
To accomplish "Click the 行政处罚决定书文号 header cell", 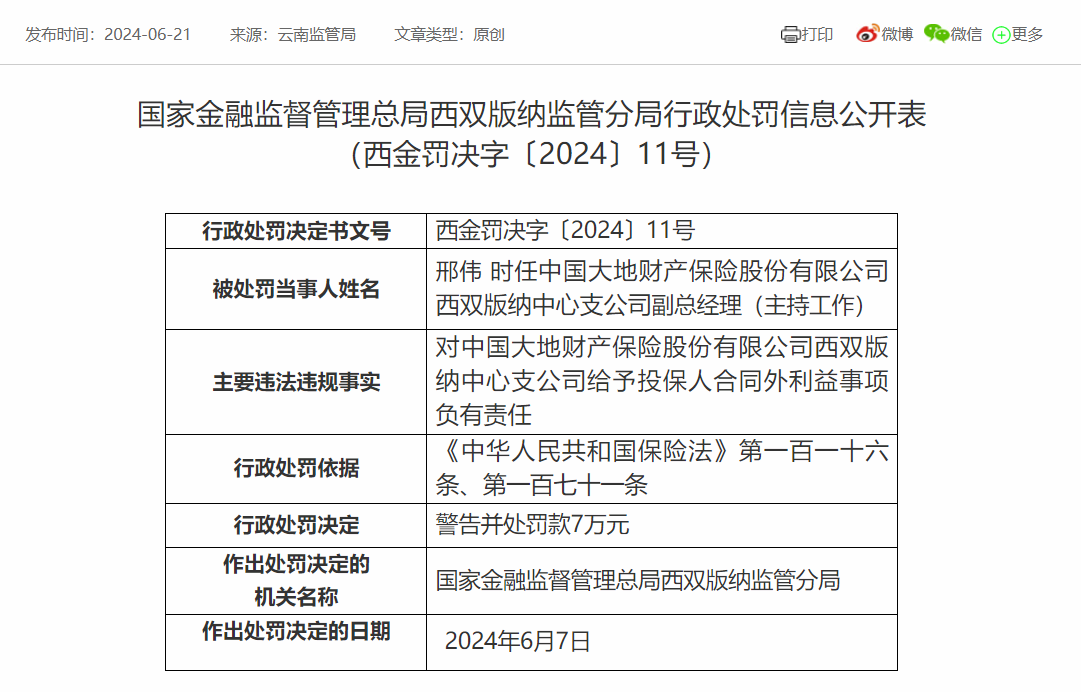I will click(x=296, y=231).
